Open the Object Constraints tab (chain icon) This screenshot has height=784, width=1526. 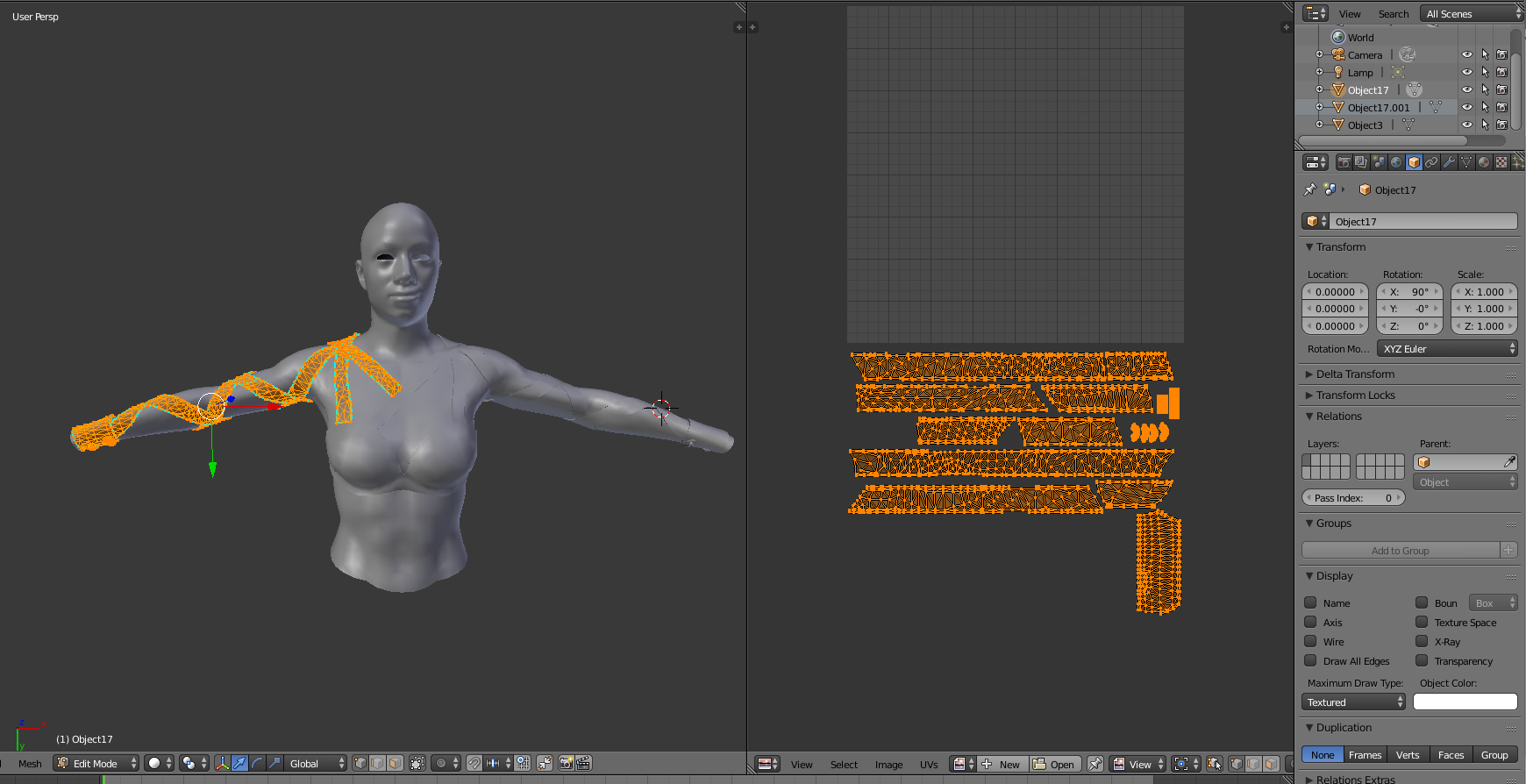point(1431,162)
